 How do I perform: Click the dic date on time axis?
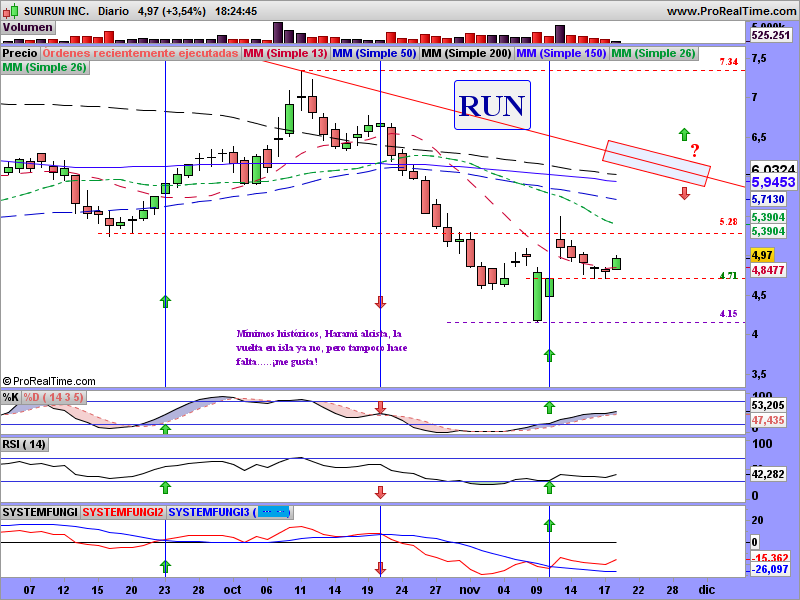(x=707, y=590)
